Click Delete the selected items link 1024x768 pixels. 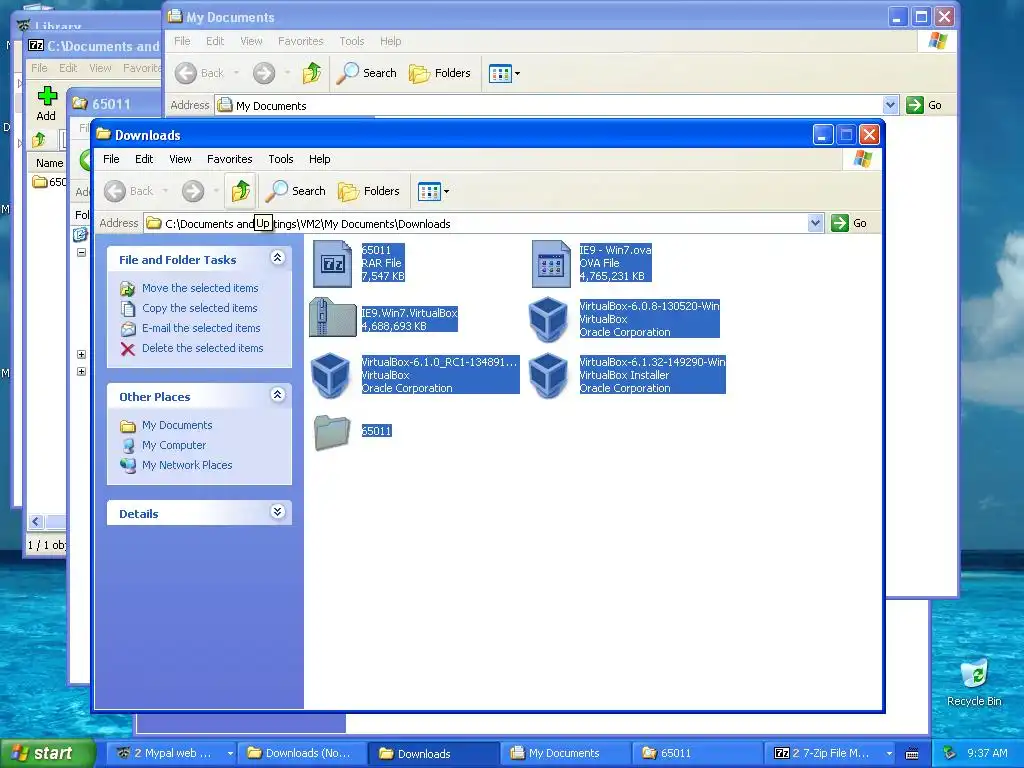click(x=202, y=348)
